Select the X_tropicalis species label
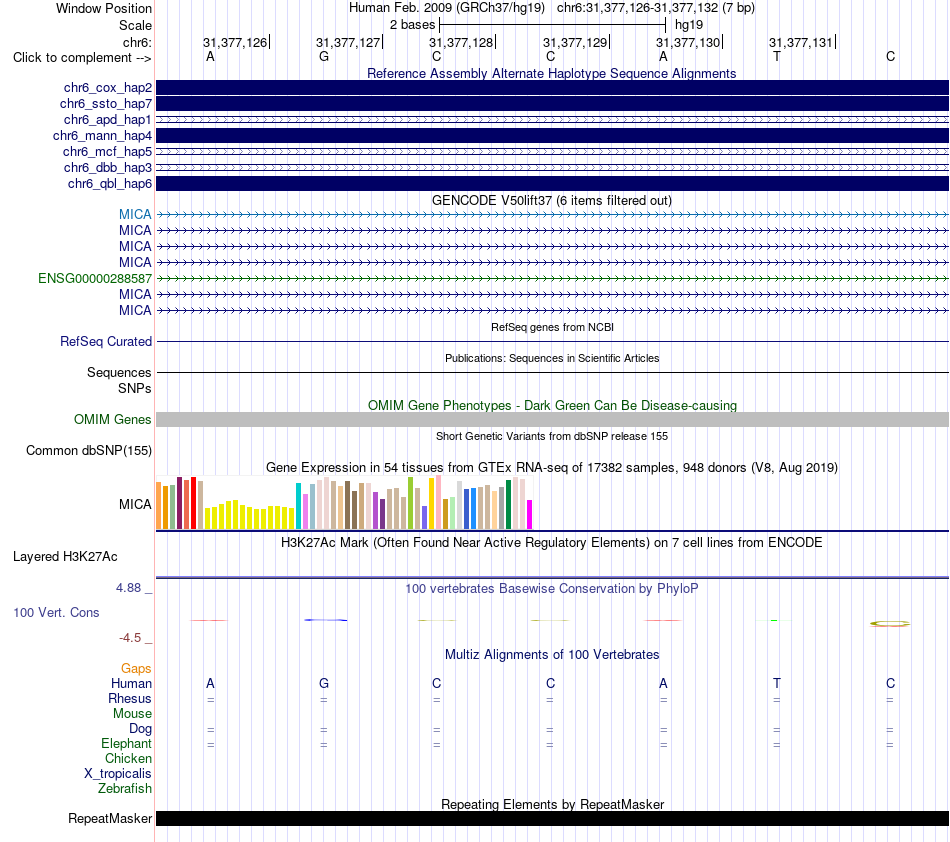Image resolution: width=950 pixels, height=842 pixels. [x=118, y=774]
